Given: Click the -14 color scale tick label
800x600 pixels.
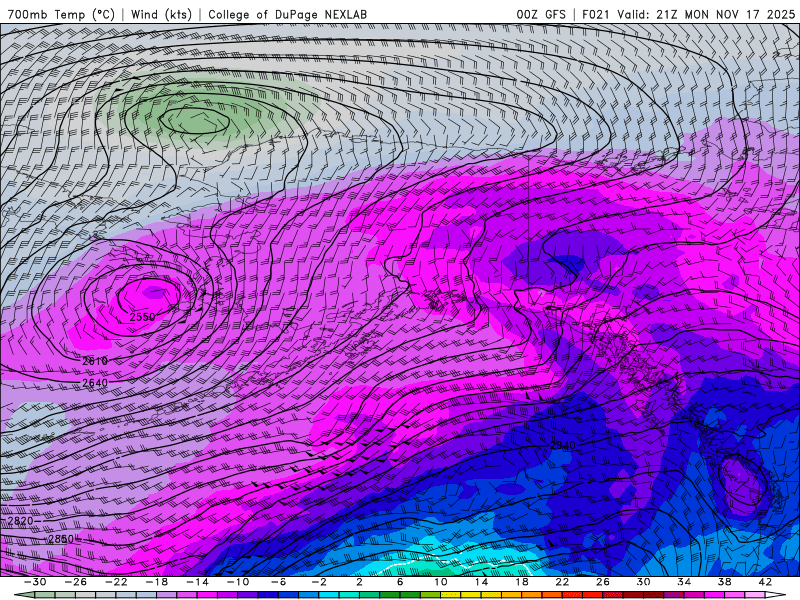Looking at the screenshot, I should [x=197, y=582].
